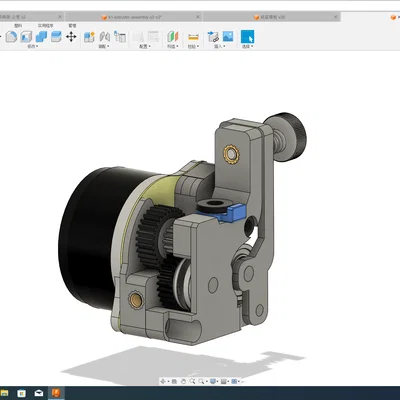Viewport: 400px width, 400px height.
Task: Select the Measure ruler tool
Action: (x=193, y=37)
